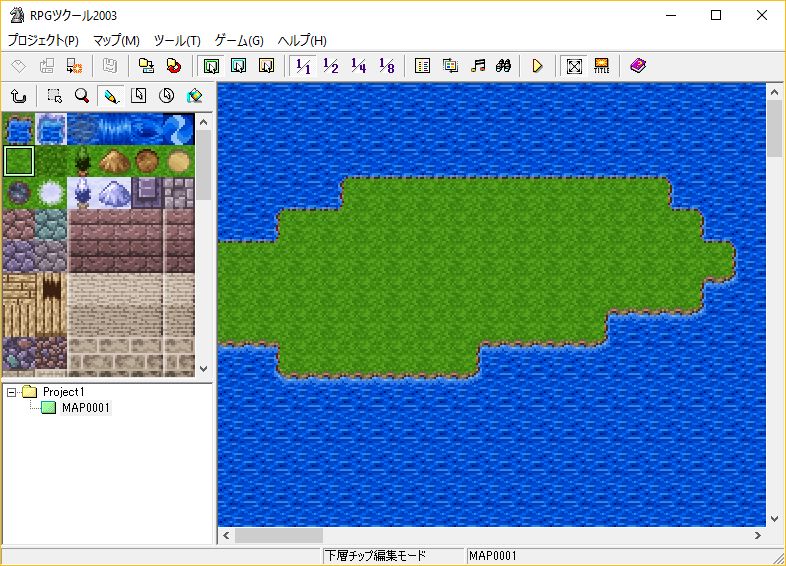The width and height of the screenshot is (786, 566).
Task: Choose the paint bucket fill tool
Action: pos(194,96)
